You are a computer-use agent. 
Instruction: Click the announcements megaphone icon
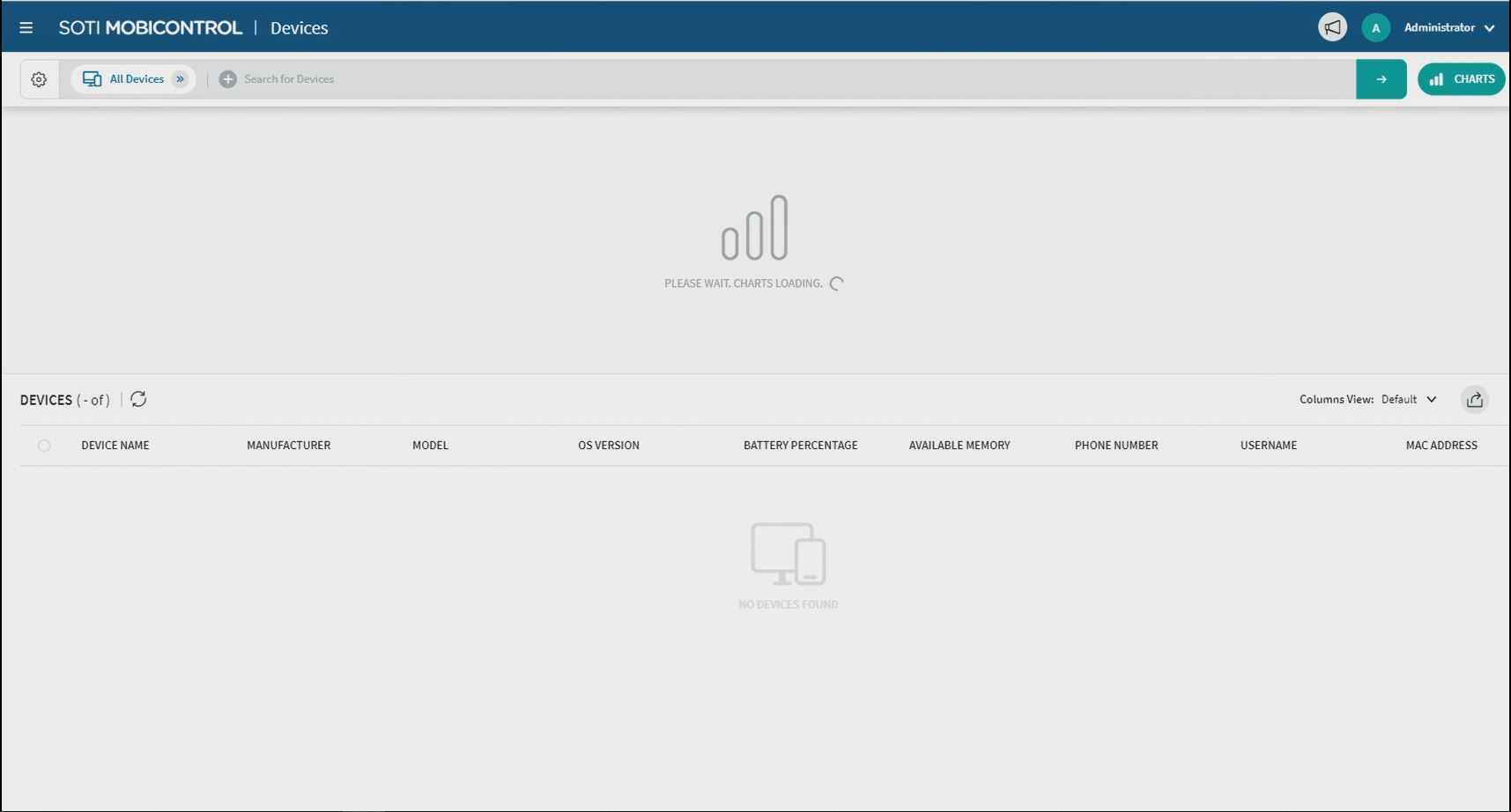pyautogui.click(x=1332, y=27)
